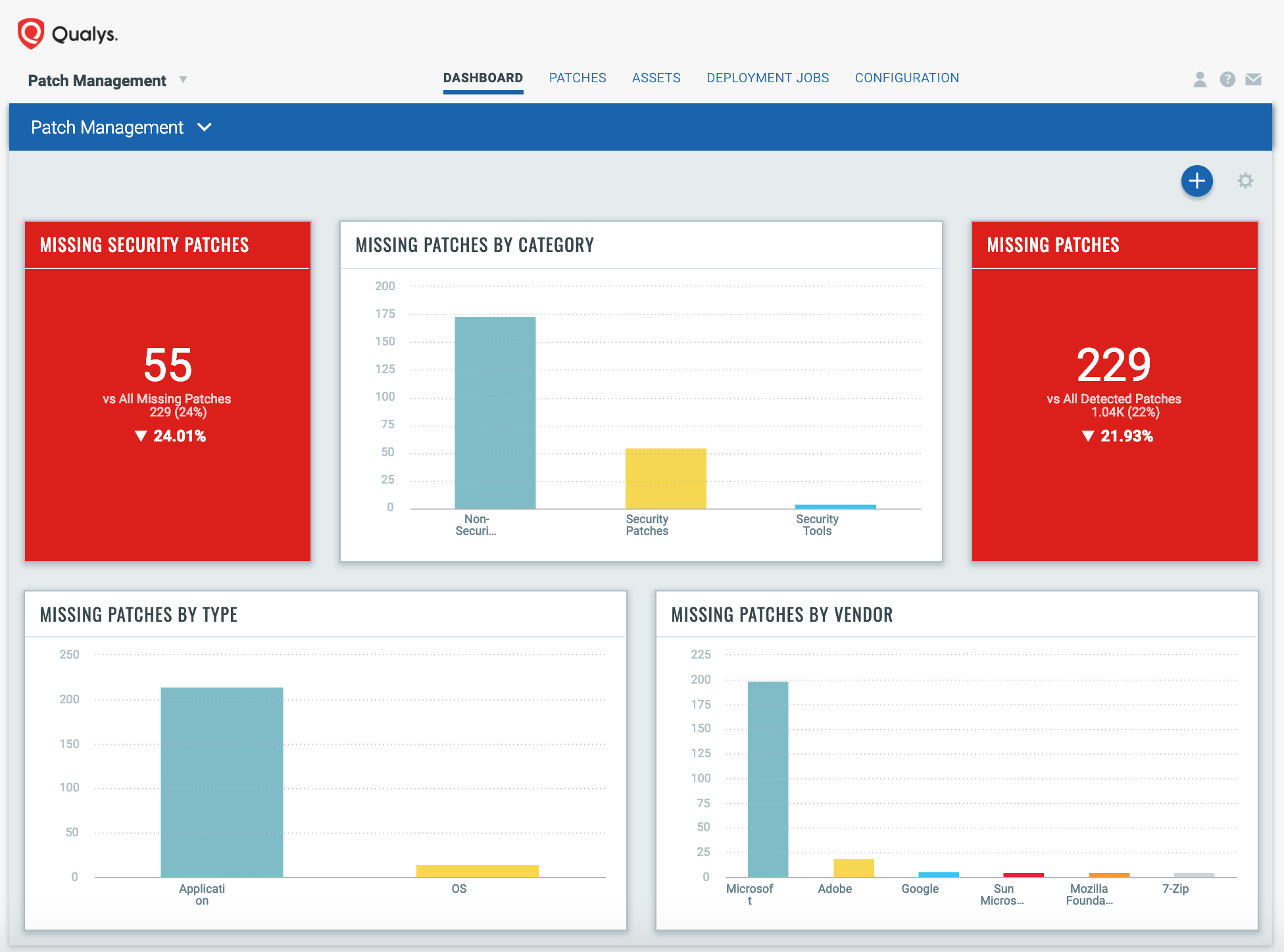Click the blue add widget plus button
The height and width of the screenshot is (952, 1284).
point(1197,181)
